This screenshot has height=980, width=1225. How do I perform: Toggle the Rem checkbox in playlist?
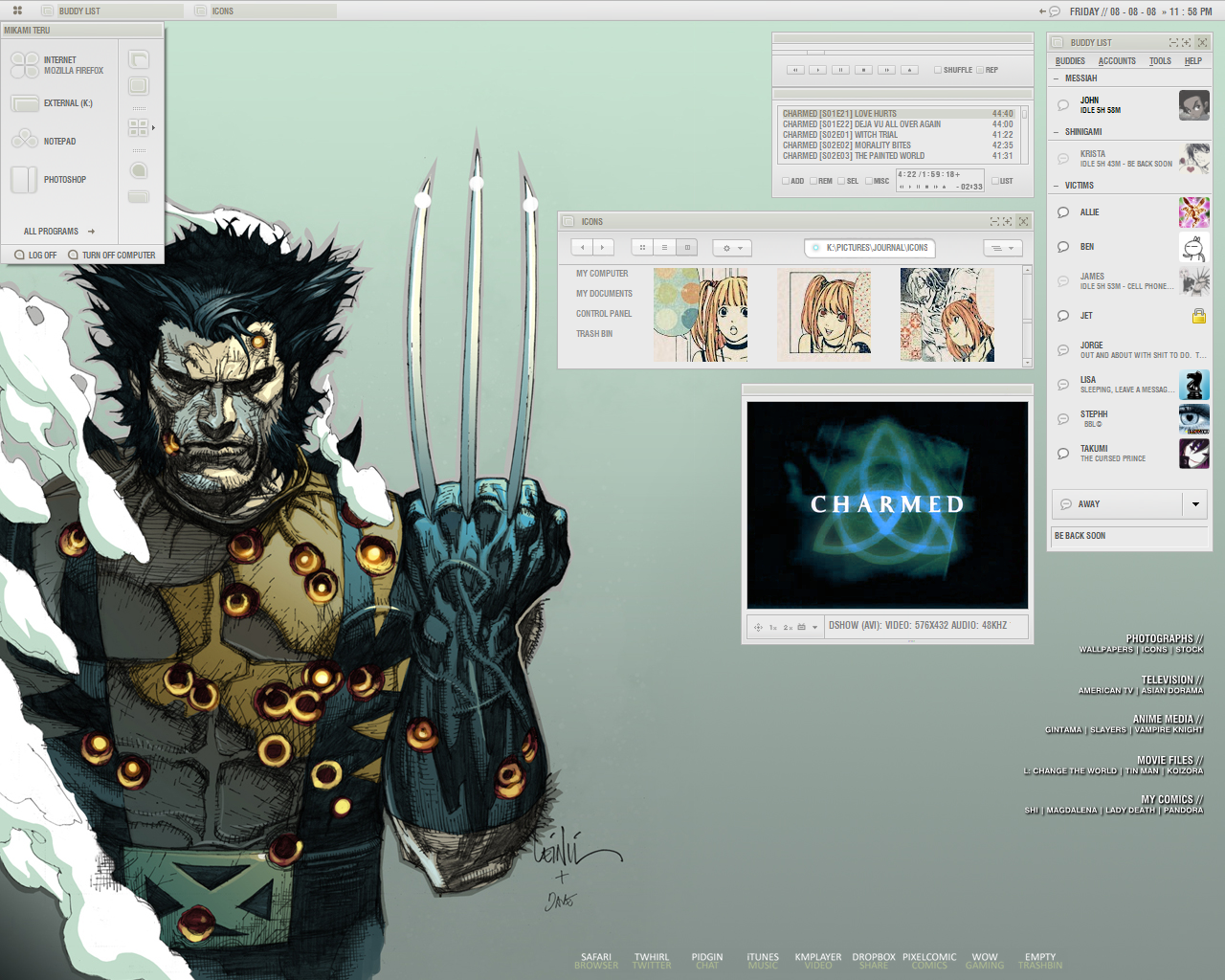[x=813, y=181]
